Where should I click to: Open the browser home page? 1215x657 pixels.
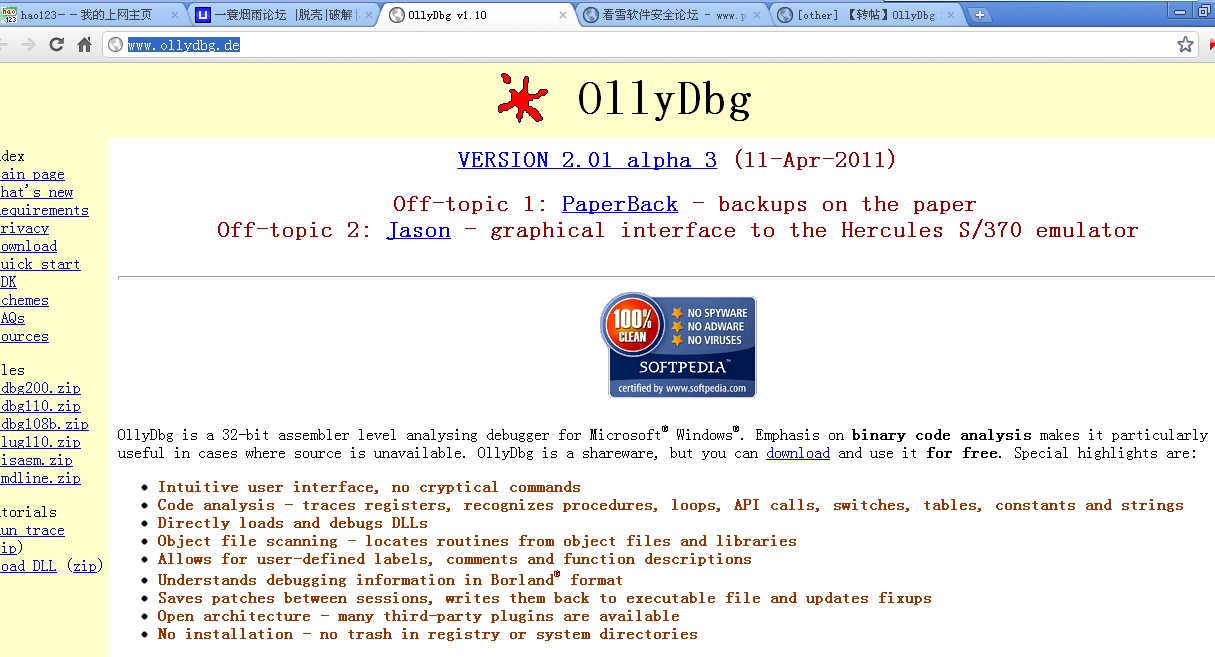(x=85, y=45)
